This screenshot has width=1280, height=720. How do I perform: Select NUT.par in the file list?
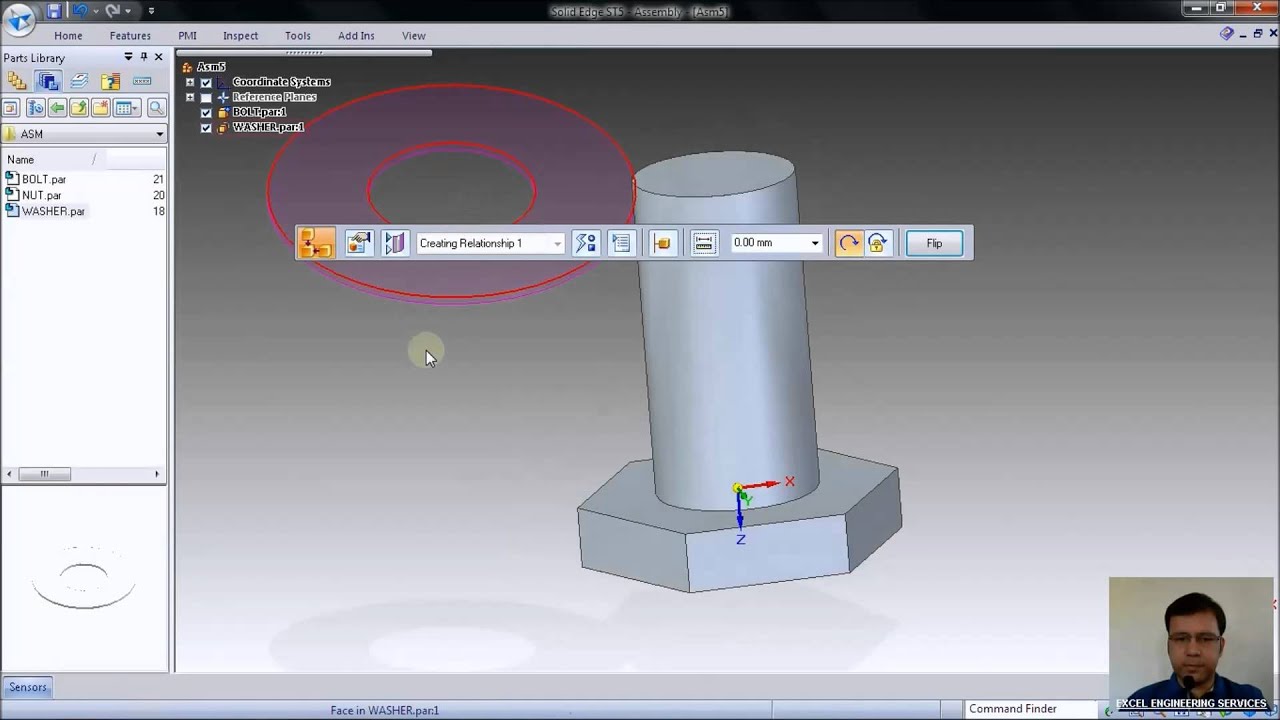pos(42,195)
